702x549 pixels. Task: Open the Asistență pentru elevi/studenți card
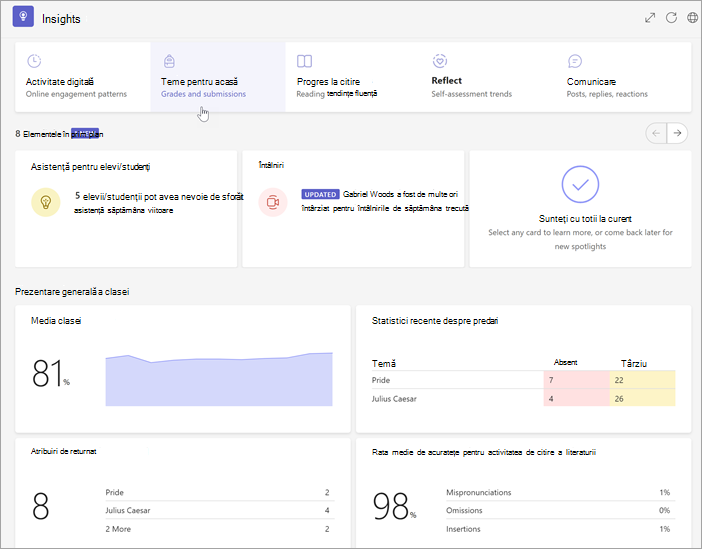[126, 209]
